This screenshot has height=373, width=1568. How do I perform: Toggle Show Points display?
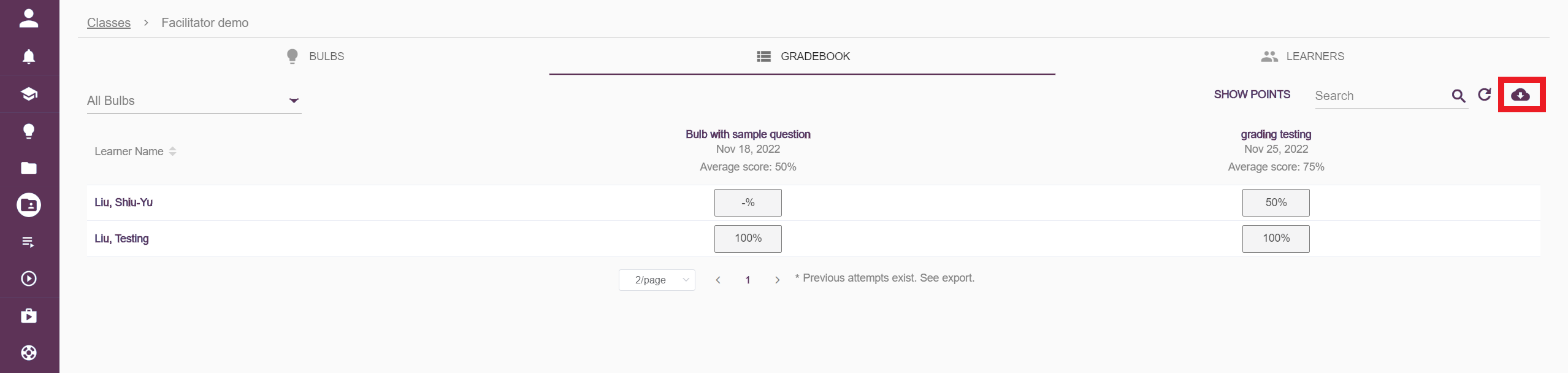(x=1252, y=94)
